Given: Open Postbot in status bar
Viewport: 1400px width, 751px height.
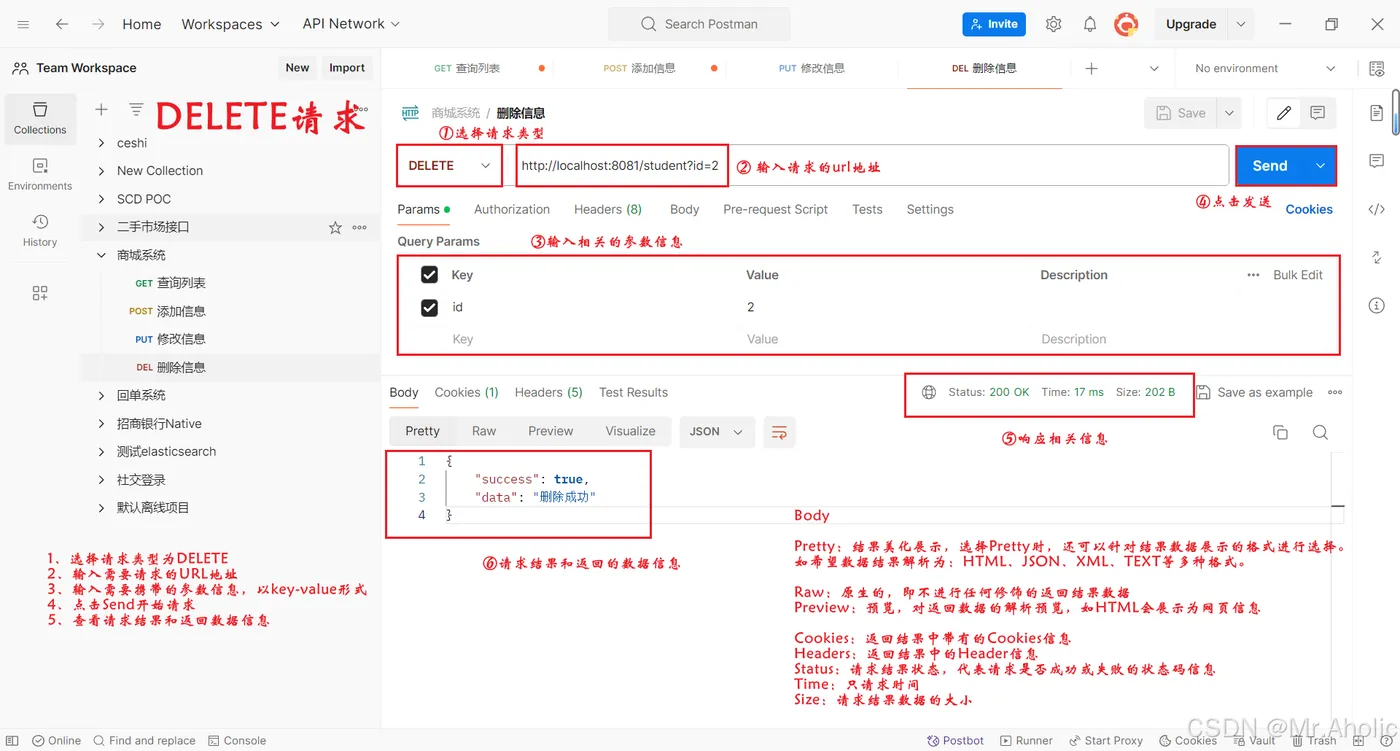Looking at the screenshot, I should (956, 741).
